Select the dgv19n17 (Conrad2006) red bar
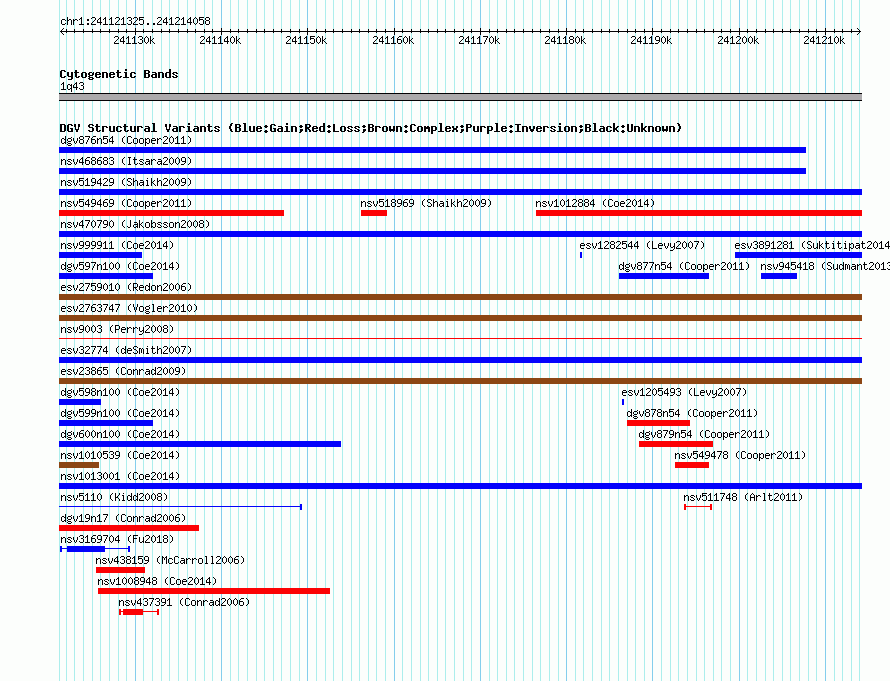Screen dimensions: 890x681 coord(129,528)
